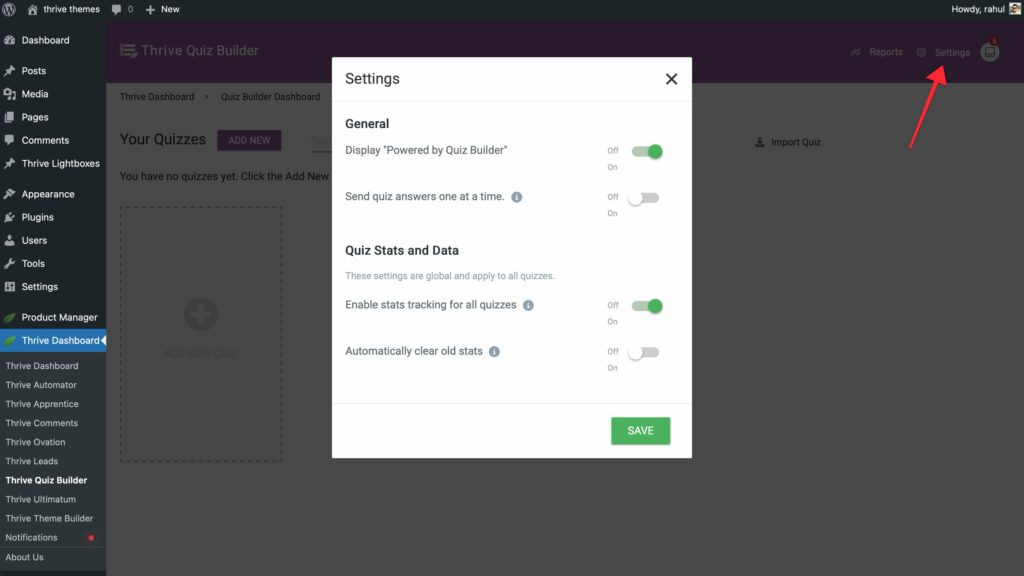The image size is (1024, 576).
Task: Enable Send quiz answers one at a time
Action: pos(643,198)
